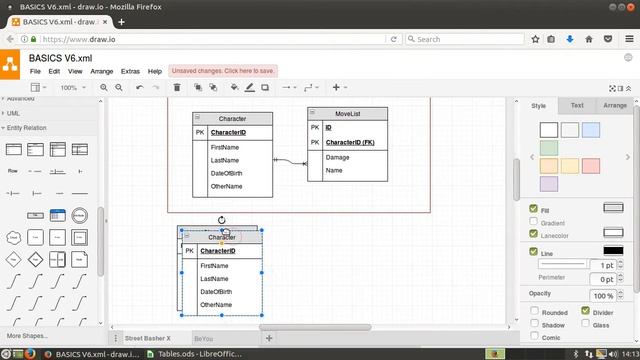Open the connection arrow style dropdown
The width and height of the screenshot is (640, 360).
pos(289,87)
